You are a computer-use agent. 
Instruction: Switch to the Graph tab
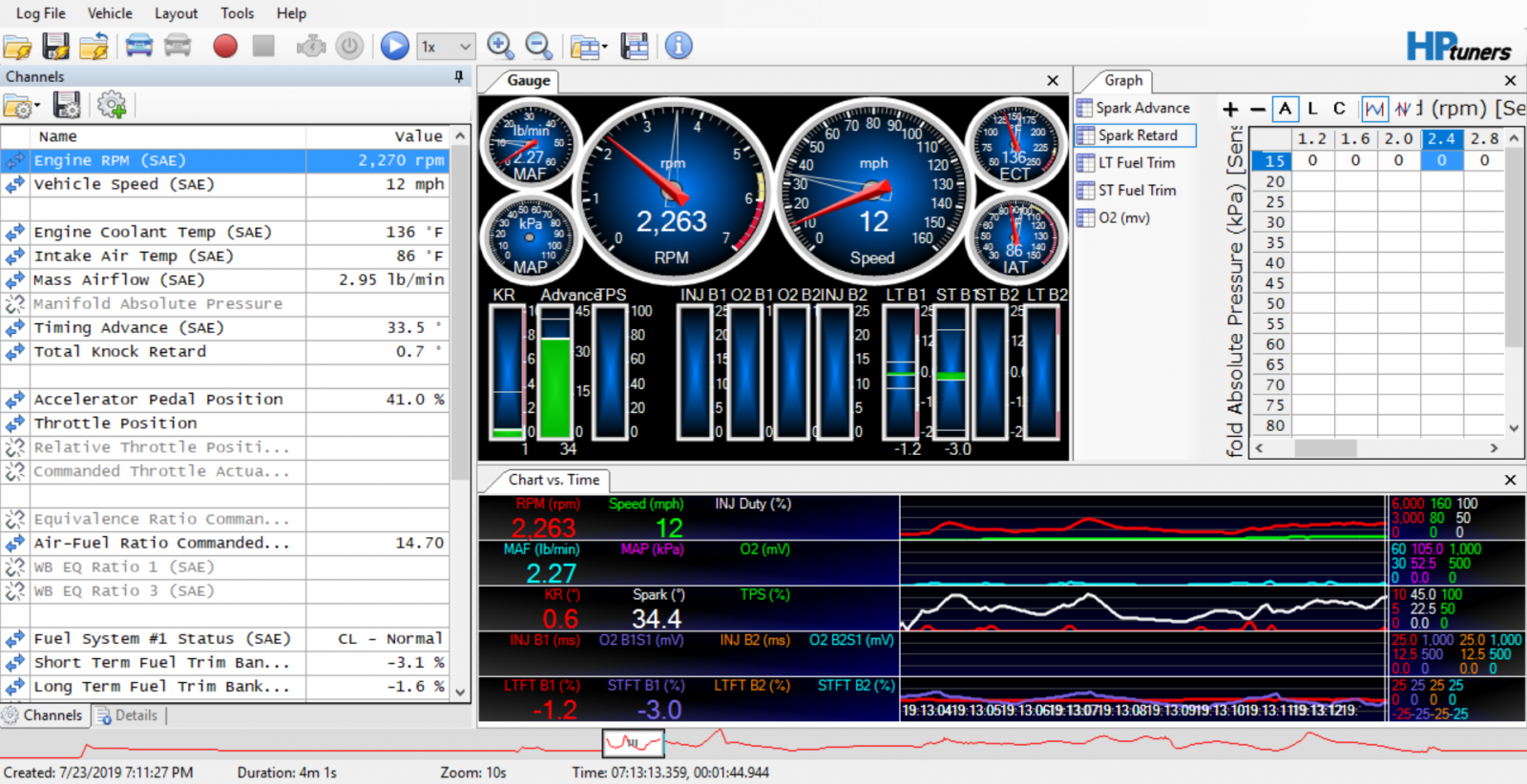[1123, 81]
